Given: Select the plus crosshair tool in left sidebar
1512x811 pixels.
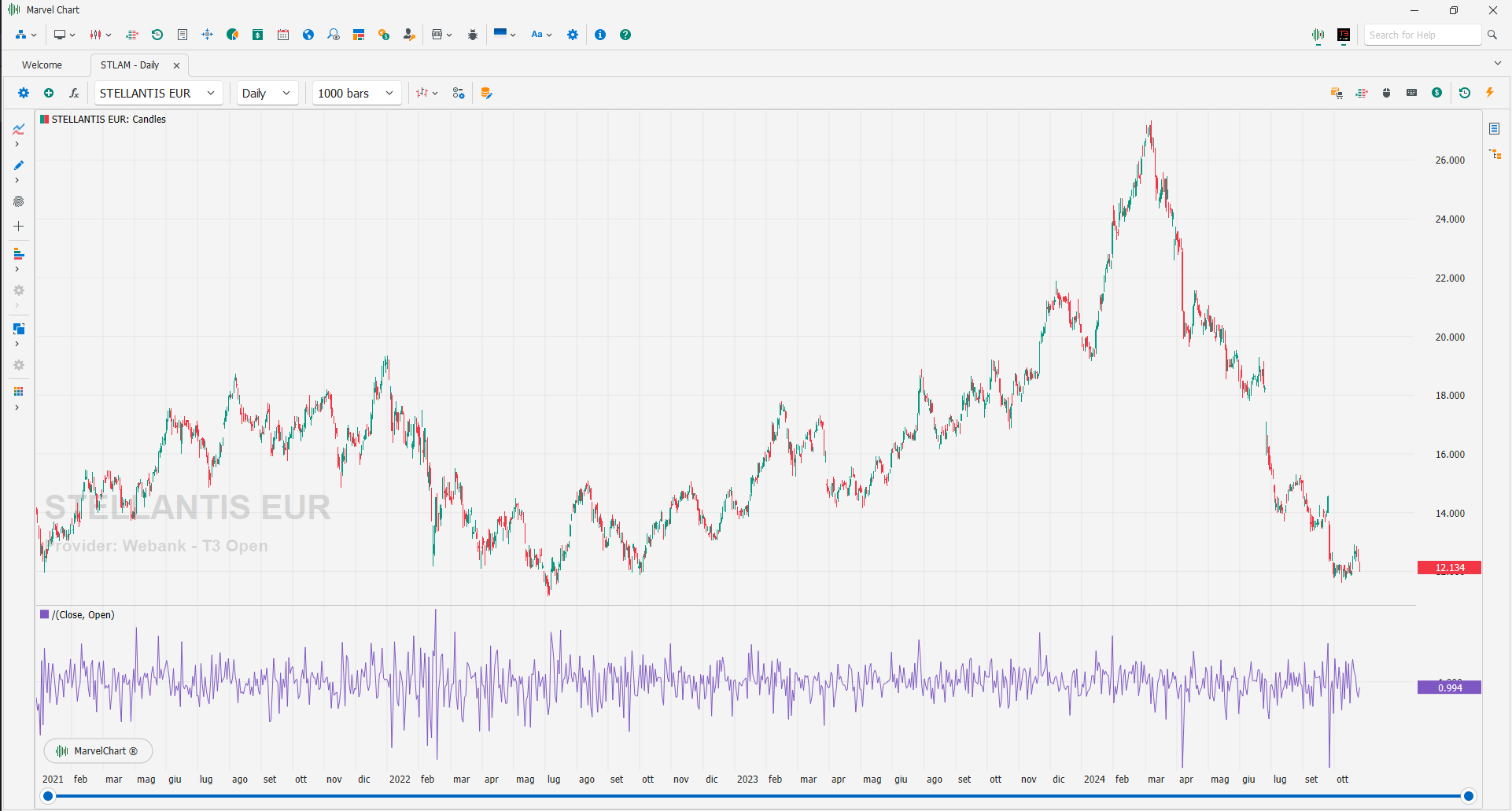Looking at the screenshot, I should click(19, 227).
